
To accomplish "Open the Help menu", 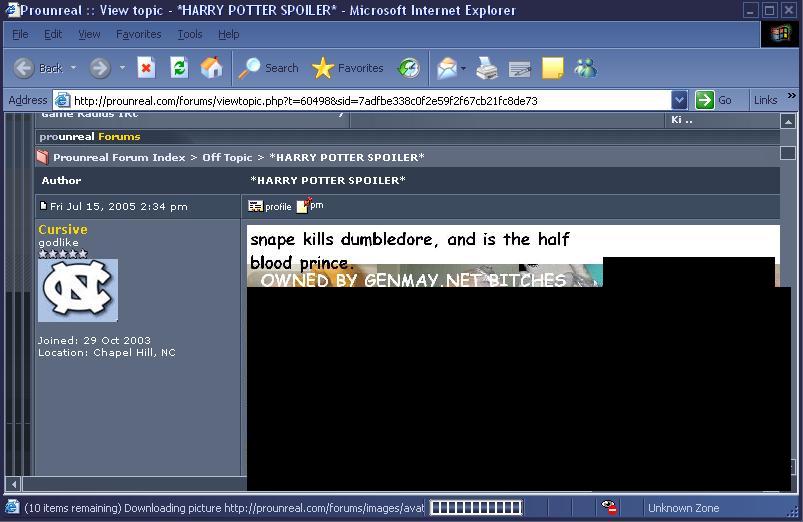I will coord(228,34).
